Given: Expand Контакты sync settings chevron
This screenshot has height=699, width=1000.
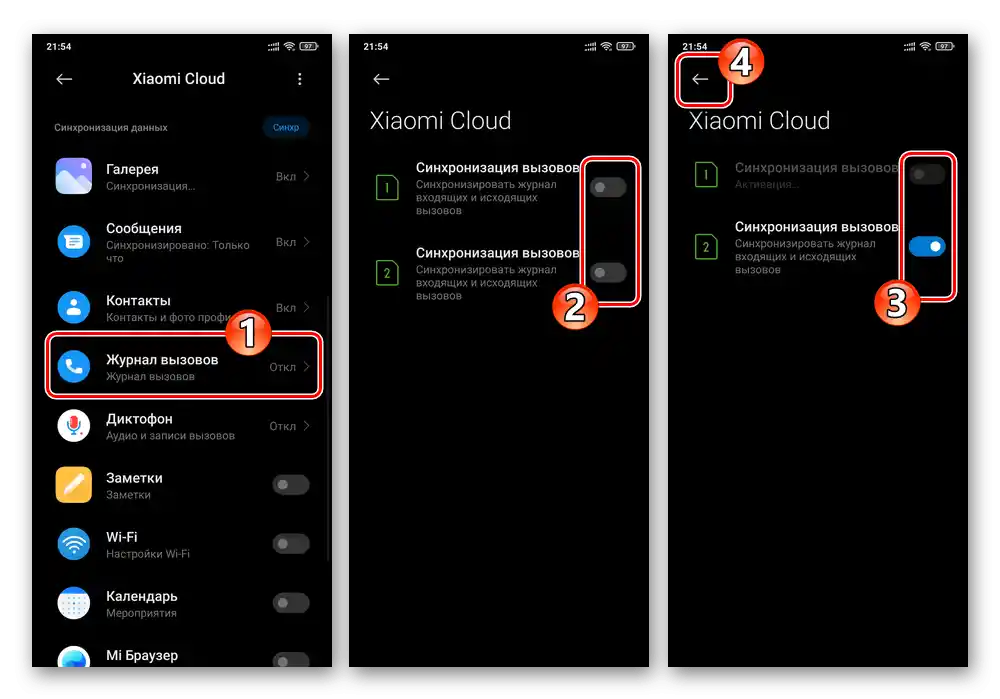Looking at the screenshot, I should coord(306,307).
